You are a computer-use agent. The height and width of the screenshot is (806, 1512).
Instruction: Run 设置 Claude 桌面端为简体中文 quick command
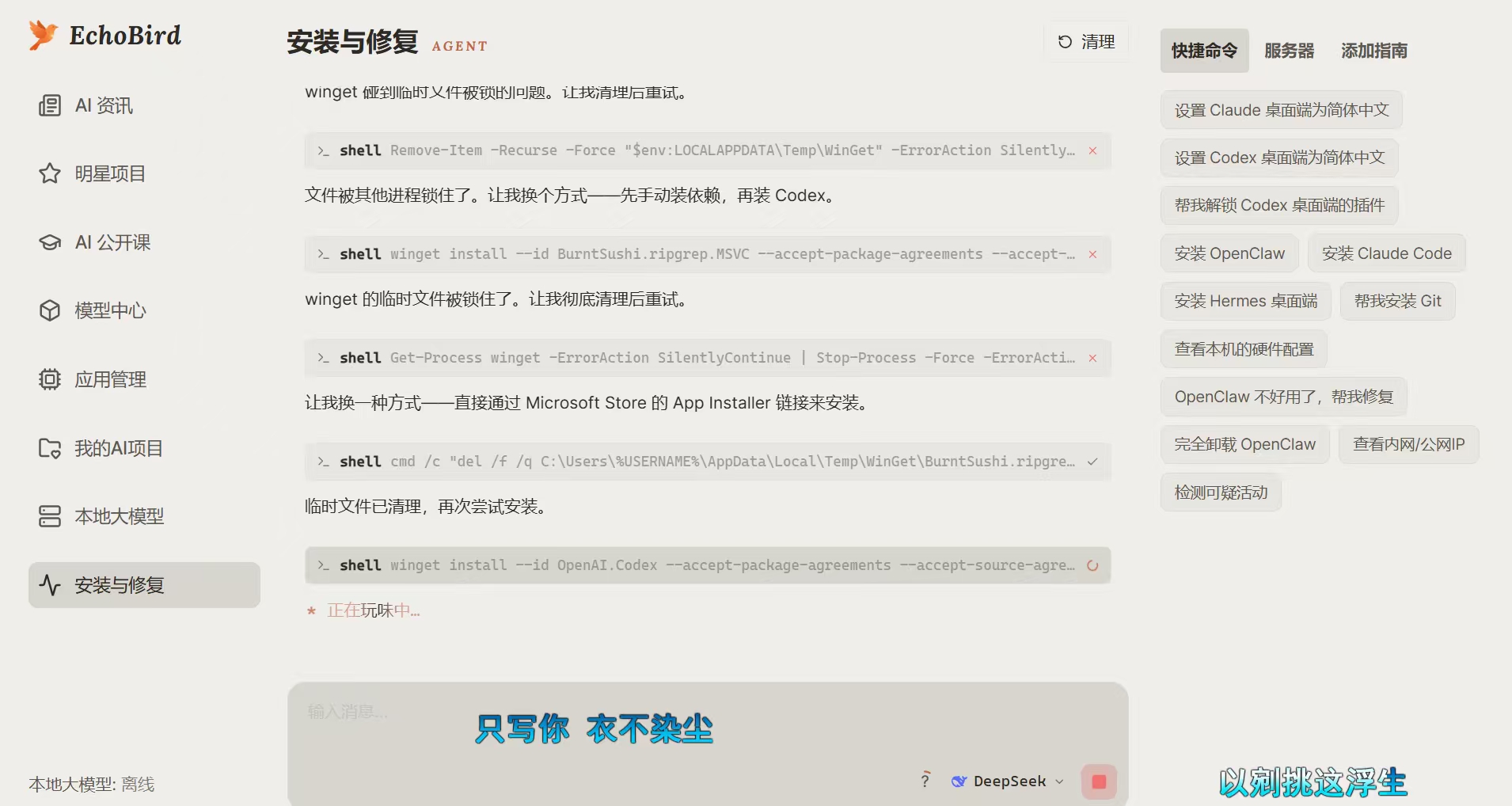tap(1282, 110)
